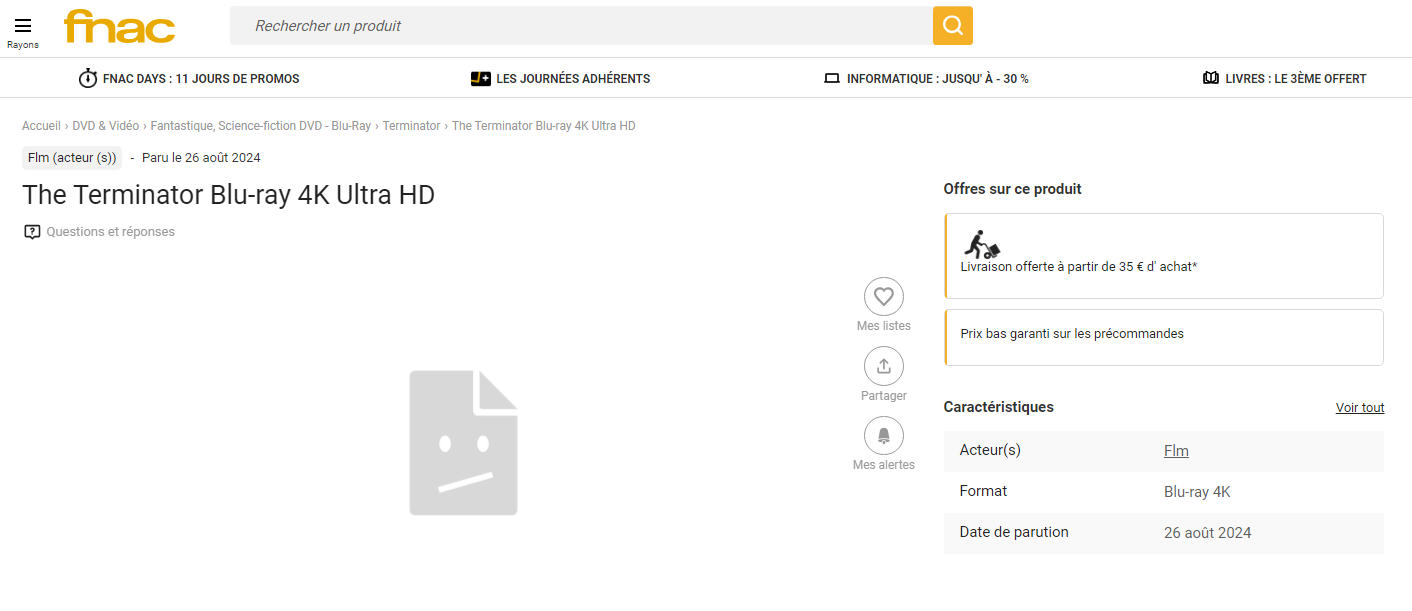Click the Acteur(s) row label
This screenshot has width=1412, height=611.
click(x=990, y=450)
